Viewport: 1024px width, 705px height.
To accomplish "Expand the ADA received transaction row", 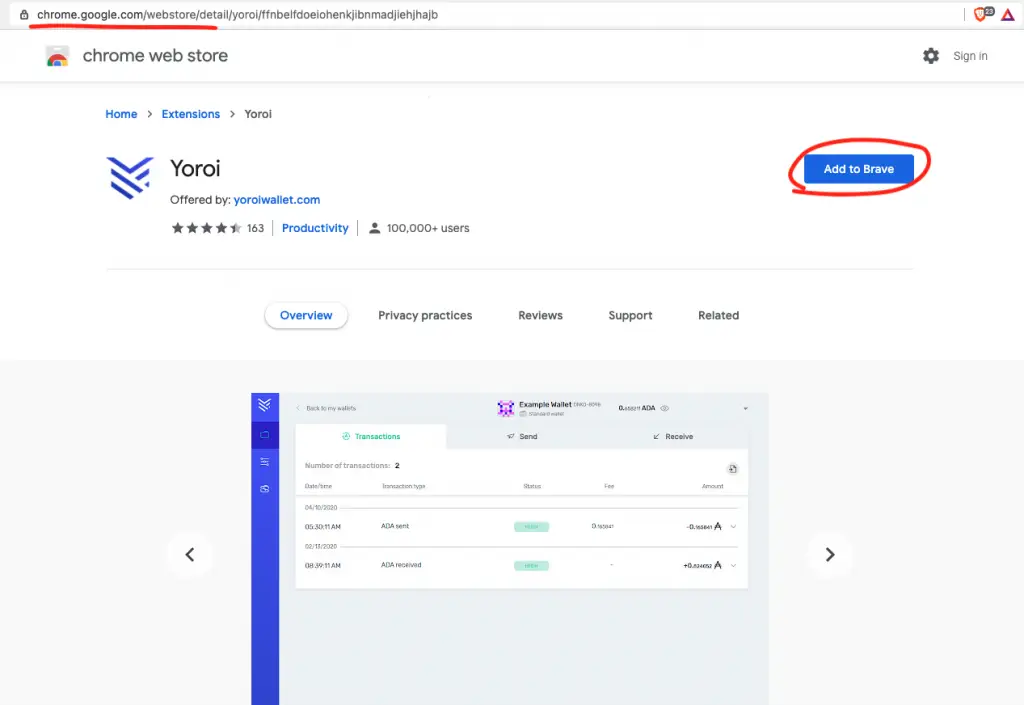I will tap(733, 565).
